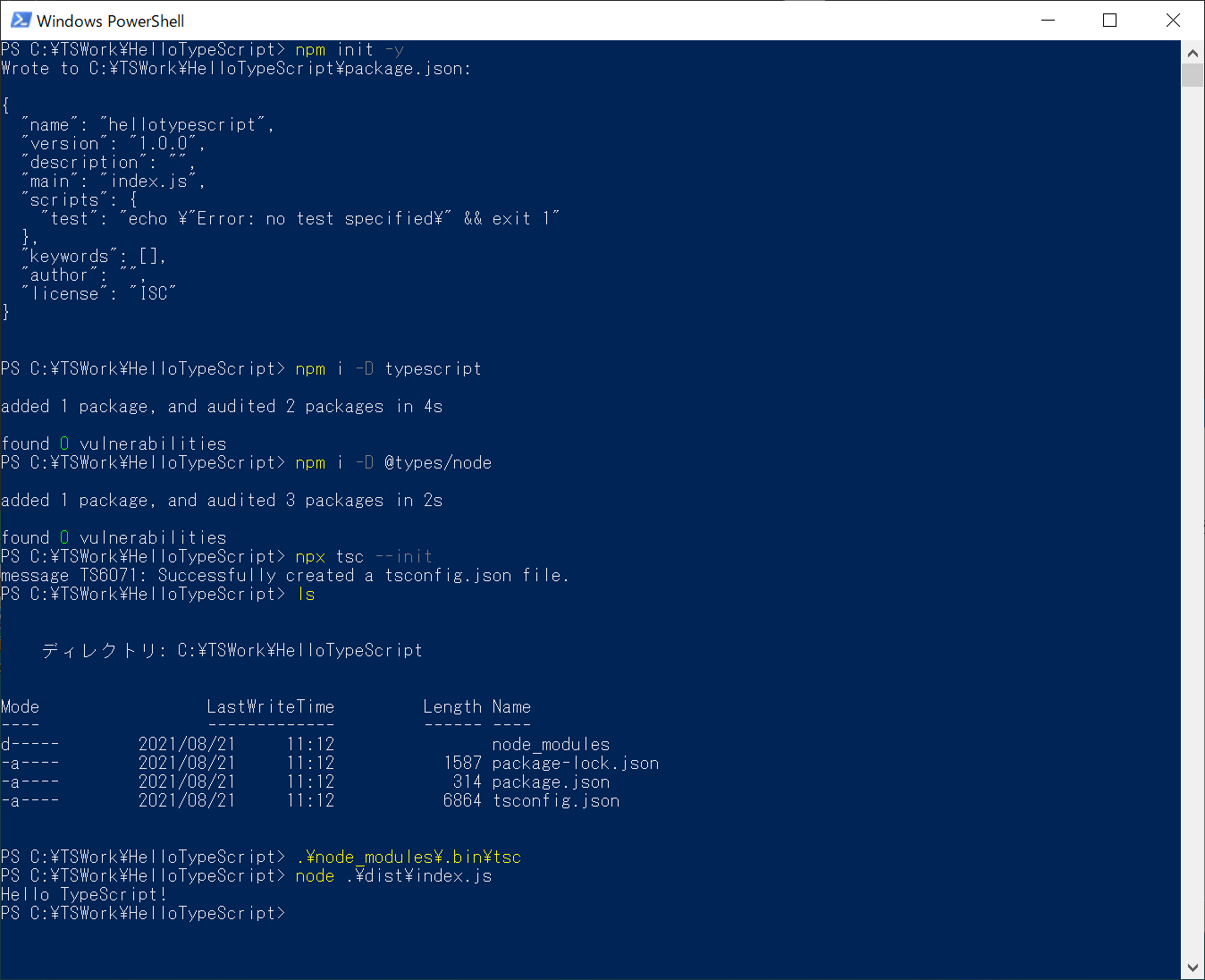
Task: Click the scrollbar down arrow
Action: click(x=1192, y=967)
